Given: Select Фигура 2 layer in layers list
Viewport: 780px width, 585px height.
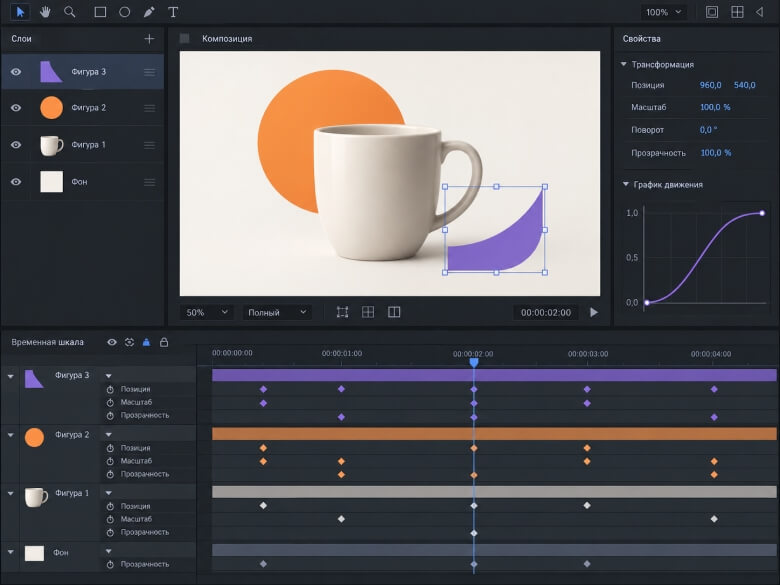Looking at the screenshot, I should click(x=82, y=108).
